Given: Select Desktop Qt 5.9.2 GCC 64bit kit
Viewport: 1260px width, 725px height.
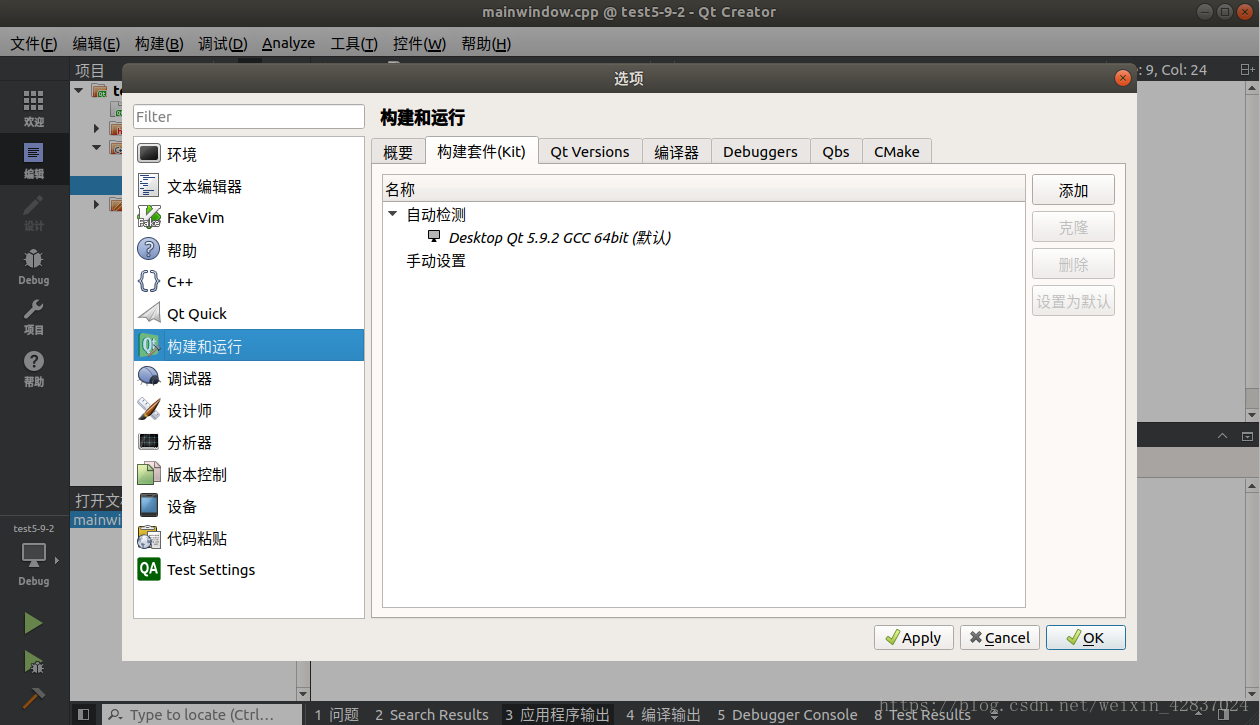Looking at the screenshot, I should coord(559,238).
